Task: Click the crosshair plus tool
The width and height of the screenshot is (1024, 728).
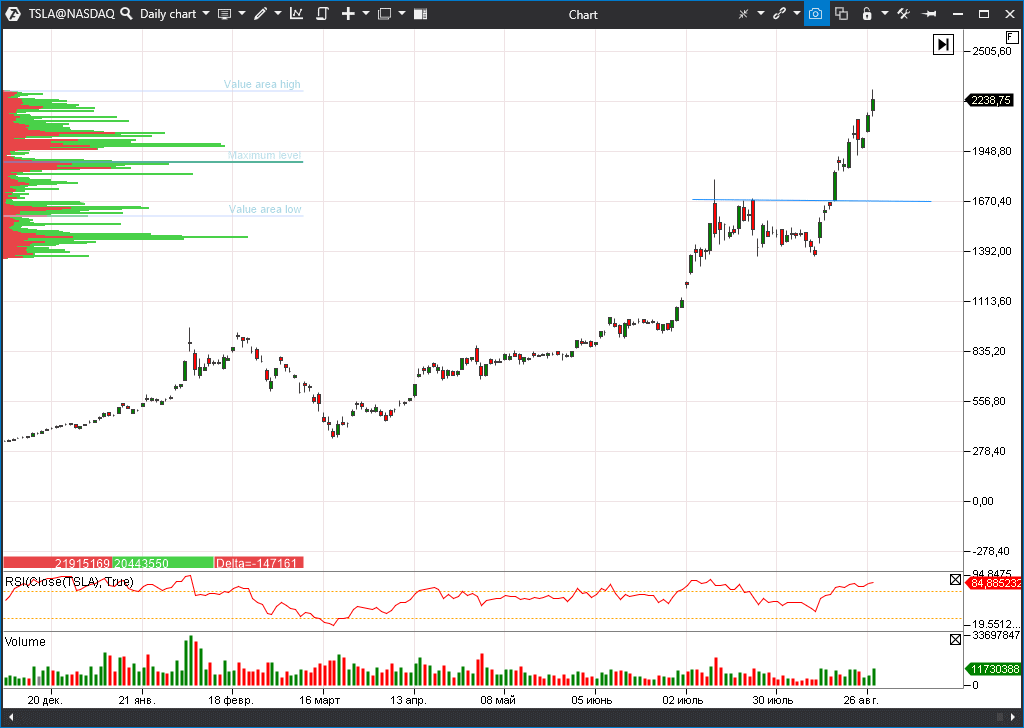Action: click(x=348, y=14)
